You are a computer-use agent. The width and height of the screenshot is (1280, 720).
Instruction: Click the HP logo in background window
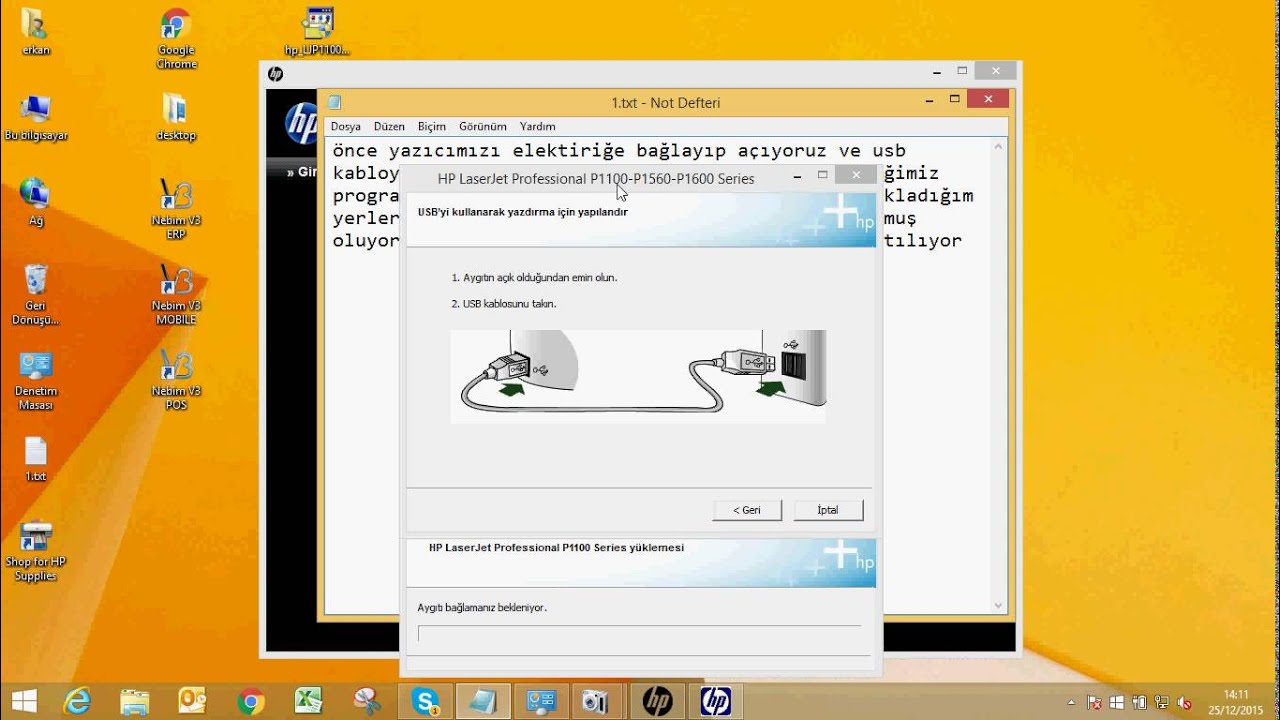click(x=300, y=124)
